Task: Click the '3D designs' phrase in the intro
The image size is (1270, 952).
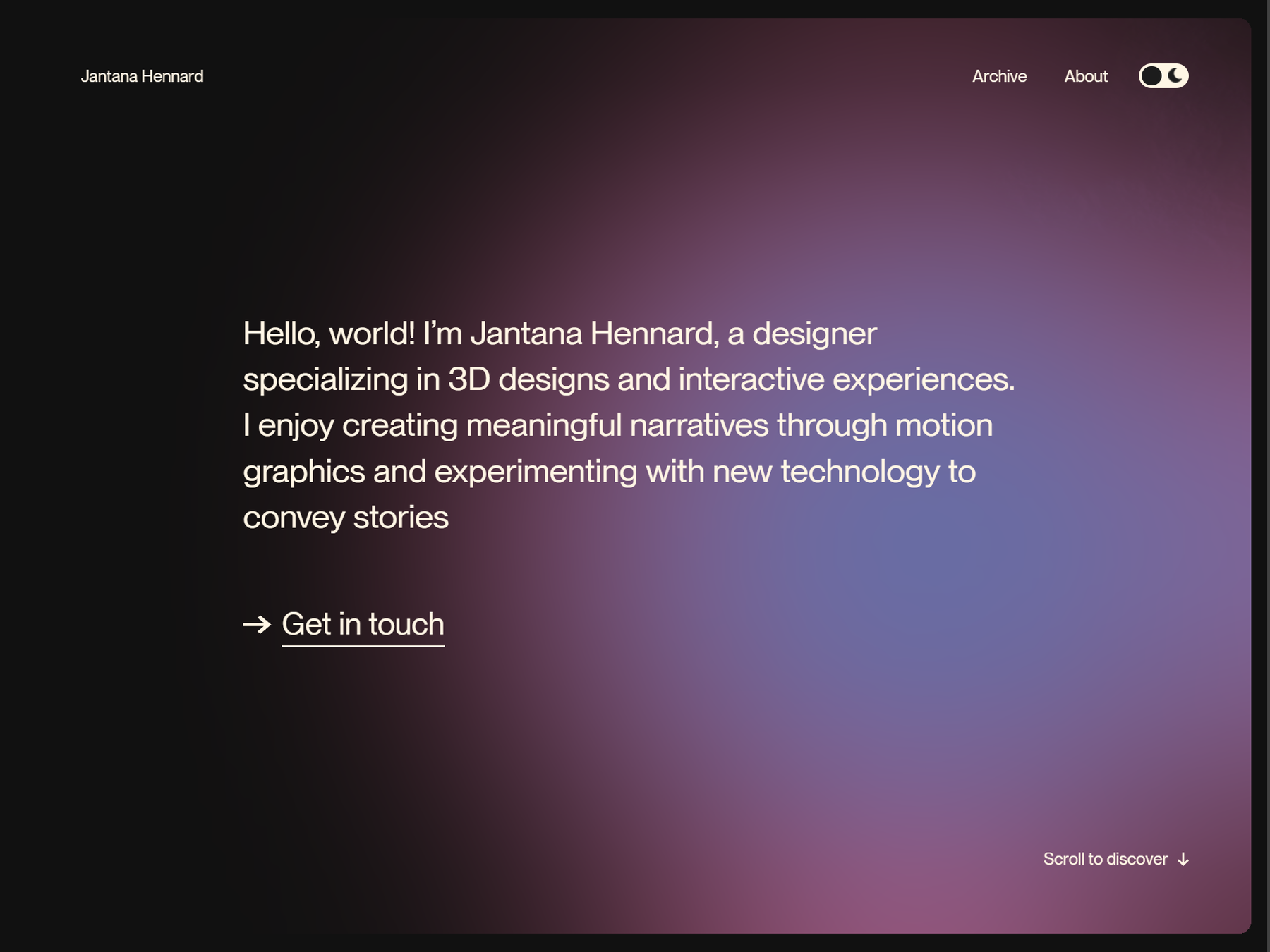Action: click(528, 379)
